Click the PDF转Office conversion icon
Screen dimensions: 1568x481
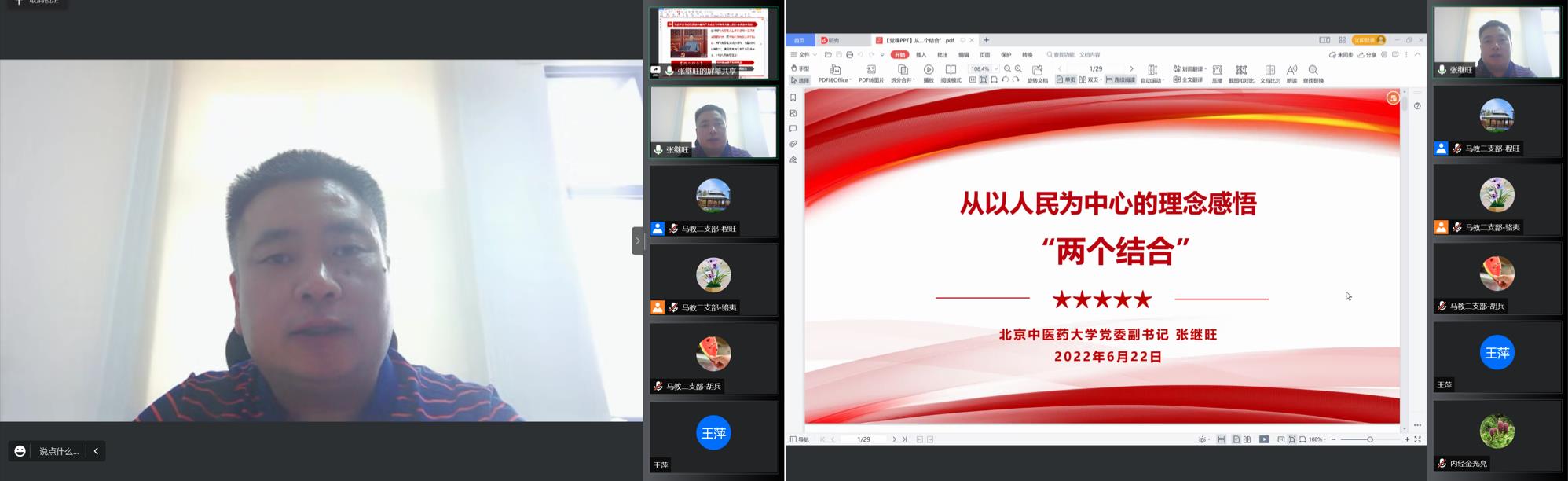pyautogui.click(x=834, y=71)
